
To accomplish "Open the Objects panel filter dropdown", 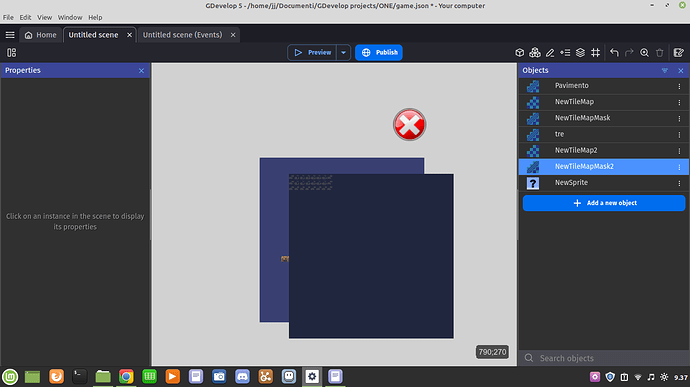I will pyautogui.click(x=664, y=70).
